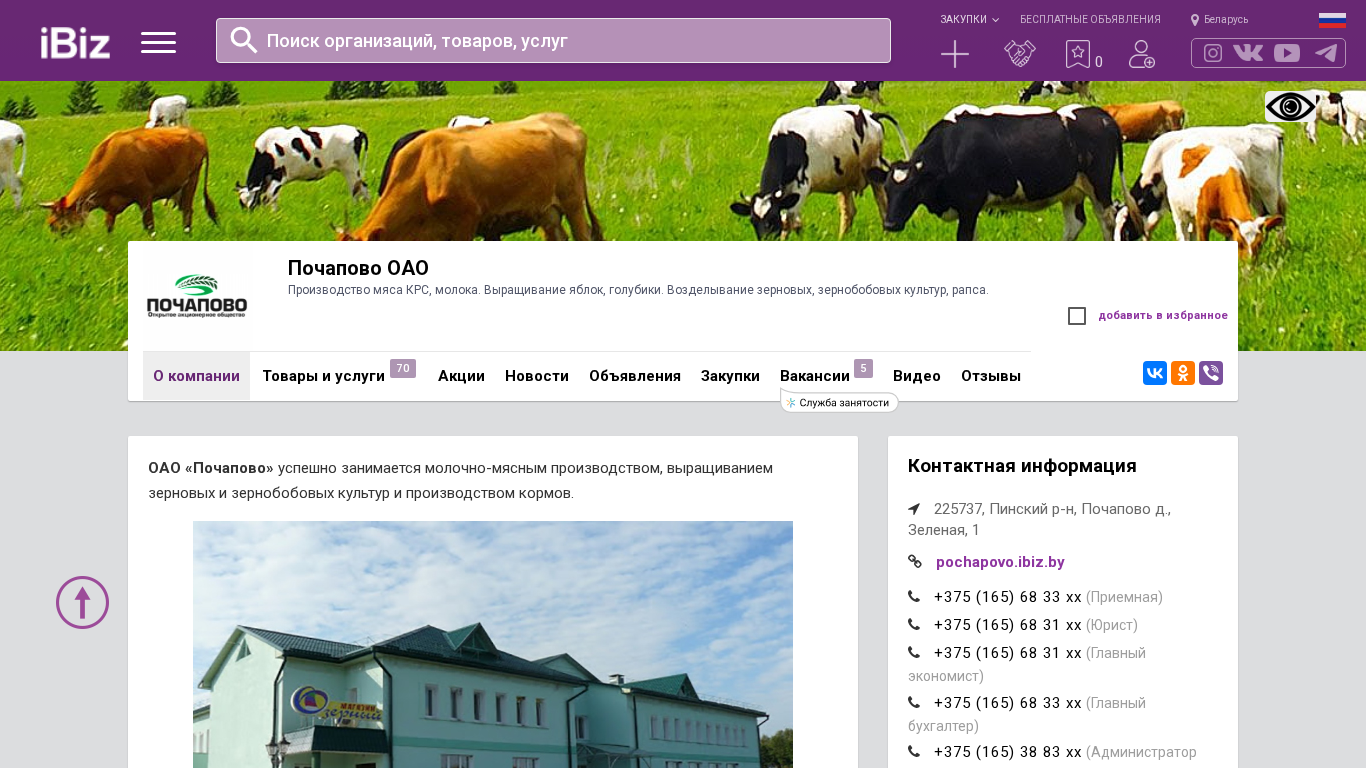1366x768 pixels.
Task: Click the Контактная информация heading
Action: [x=1022, y=466]
